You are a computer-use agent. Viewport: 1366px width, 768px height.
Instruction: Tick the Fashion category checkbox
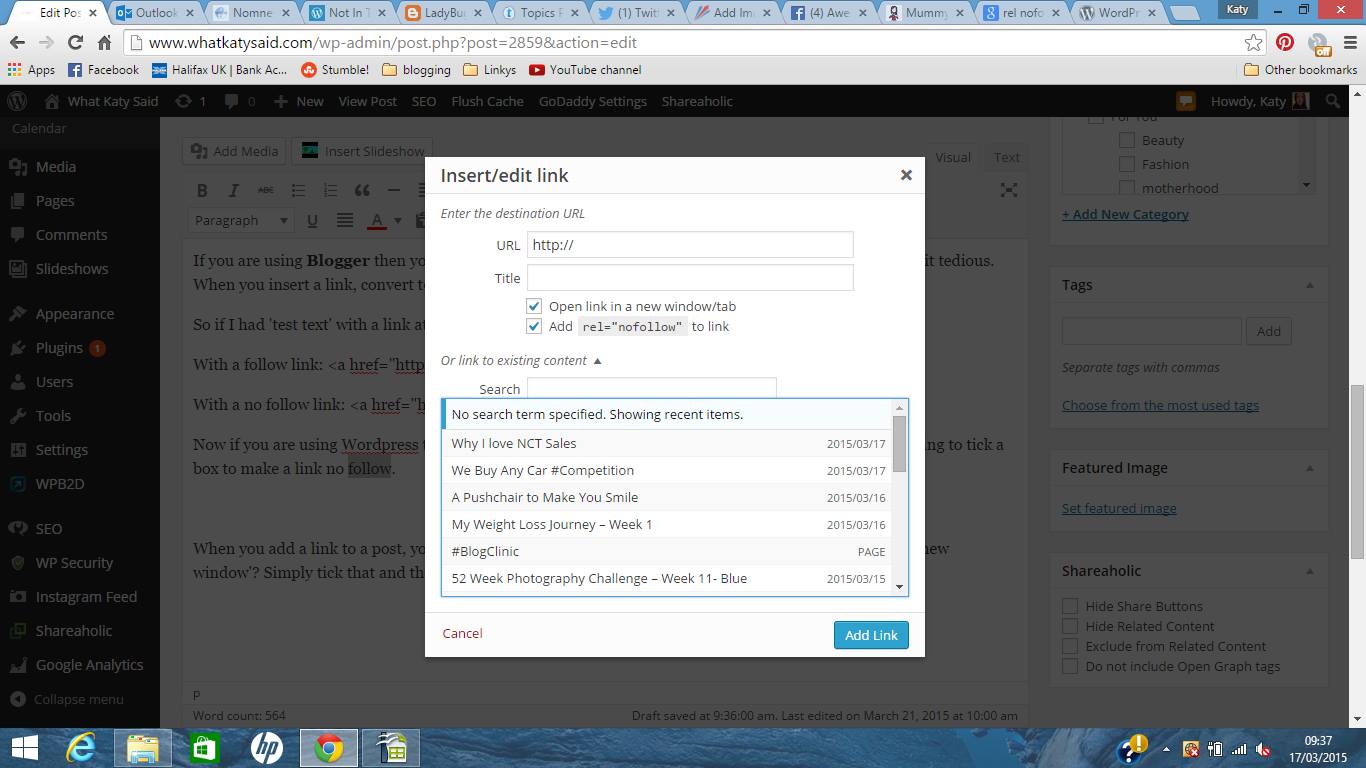click(x=1126, y=164)
